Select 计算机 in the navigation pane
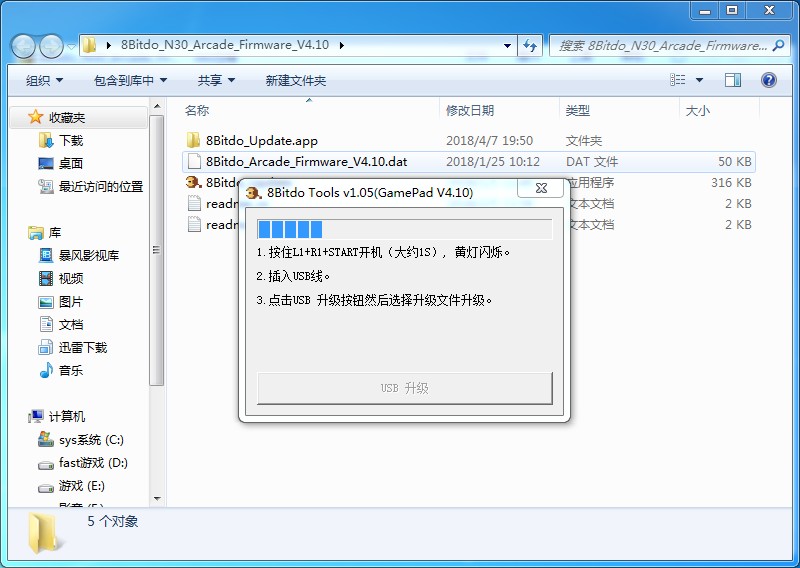800x568 pixels. coord(66,416)
